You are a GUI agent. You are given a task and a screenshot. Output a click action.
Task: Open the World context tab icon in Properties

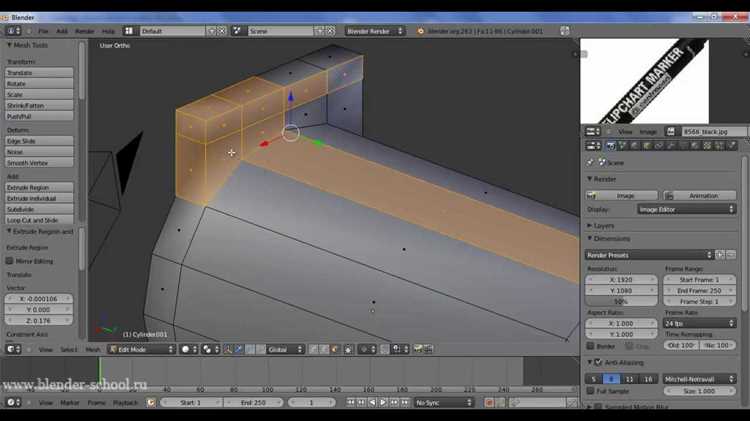tap(635, 146)
